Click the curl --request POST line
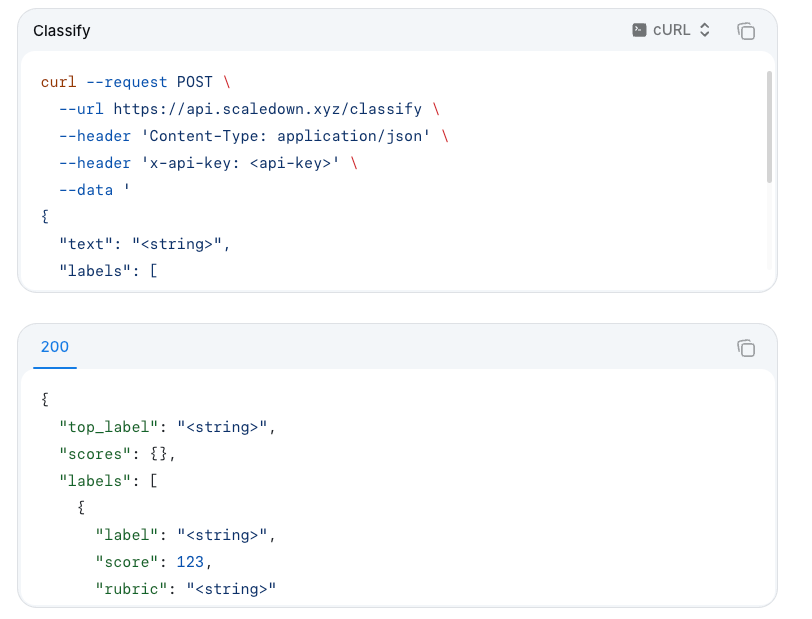 pyautogui.click(x=136, y=82)
